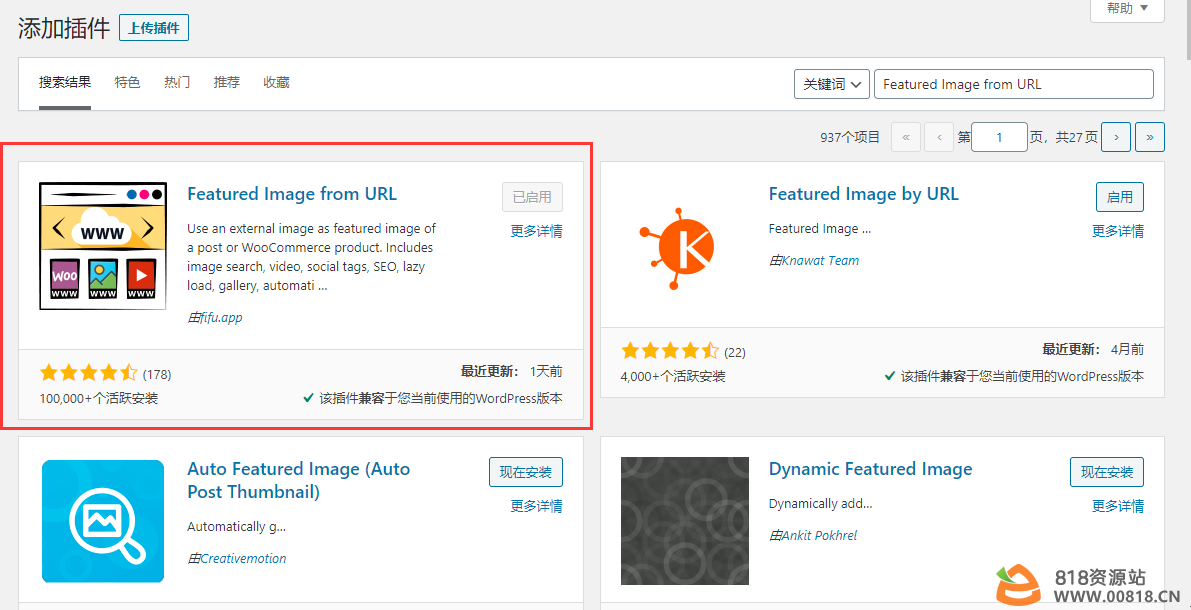Click the 最近更新: 4月前 text
This screenshot has width=1191, height=610.
pos(1093,349)
